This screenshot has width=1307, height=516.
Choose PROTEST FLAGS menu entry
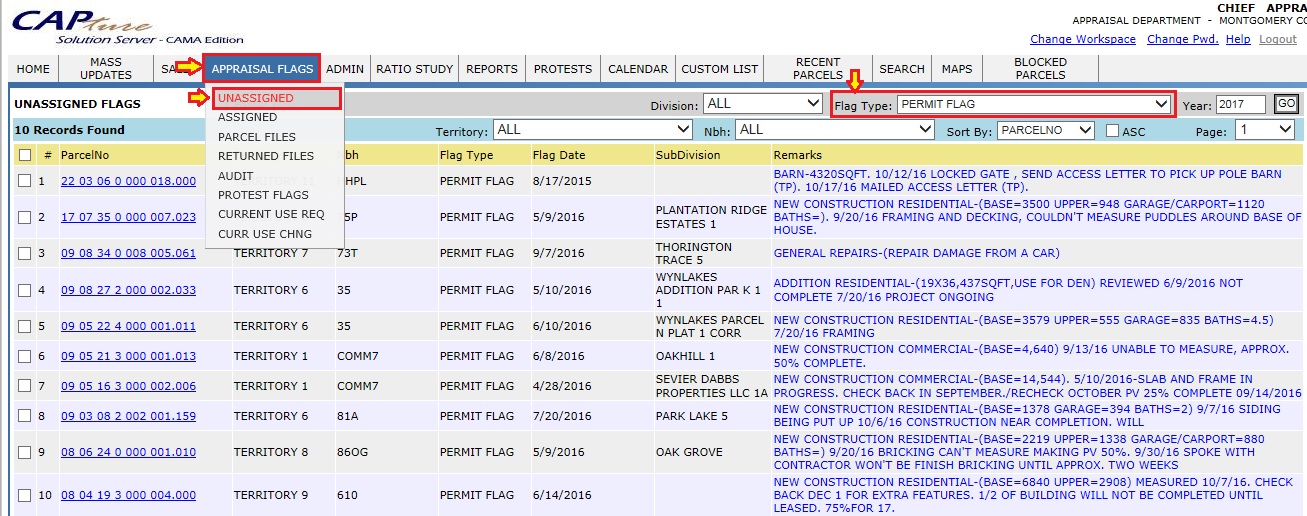pos(263,195)
